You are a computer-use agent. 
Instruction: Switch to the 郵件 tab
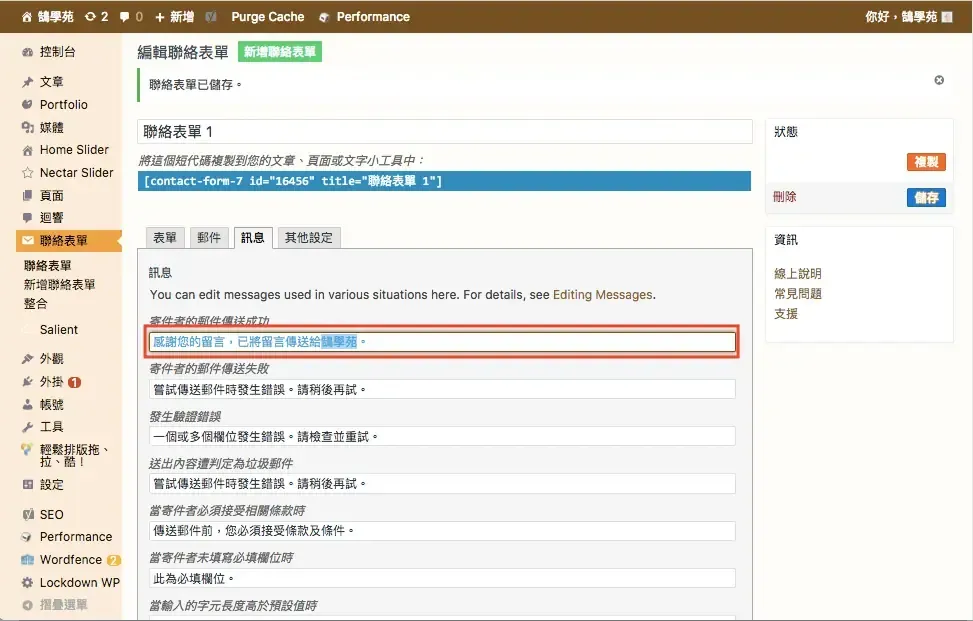(x=209, y=238)
